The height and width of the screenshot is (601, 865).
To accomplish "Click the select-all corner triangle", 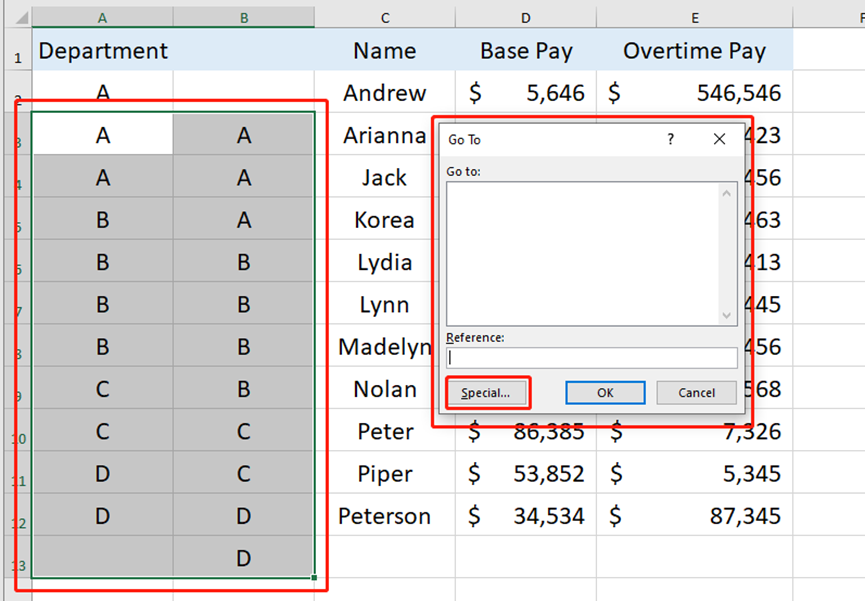I will [x=21, y=18].
